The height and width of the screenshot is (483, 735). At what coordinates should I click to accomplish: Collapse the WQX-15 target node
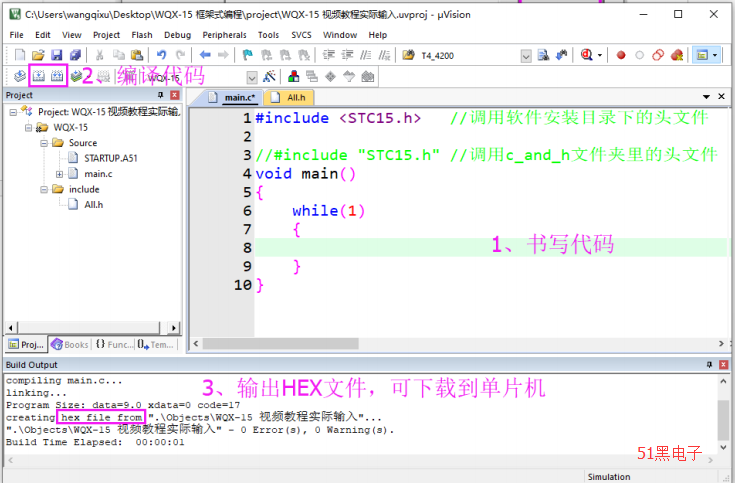pyautogui.click(x=29, y=128)
